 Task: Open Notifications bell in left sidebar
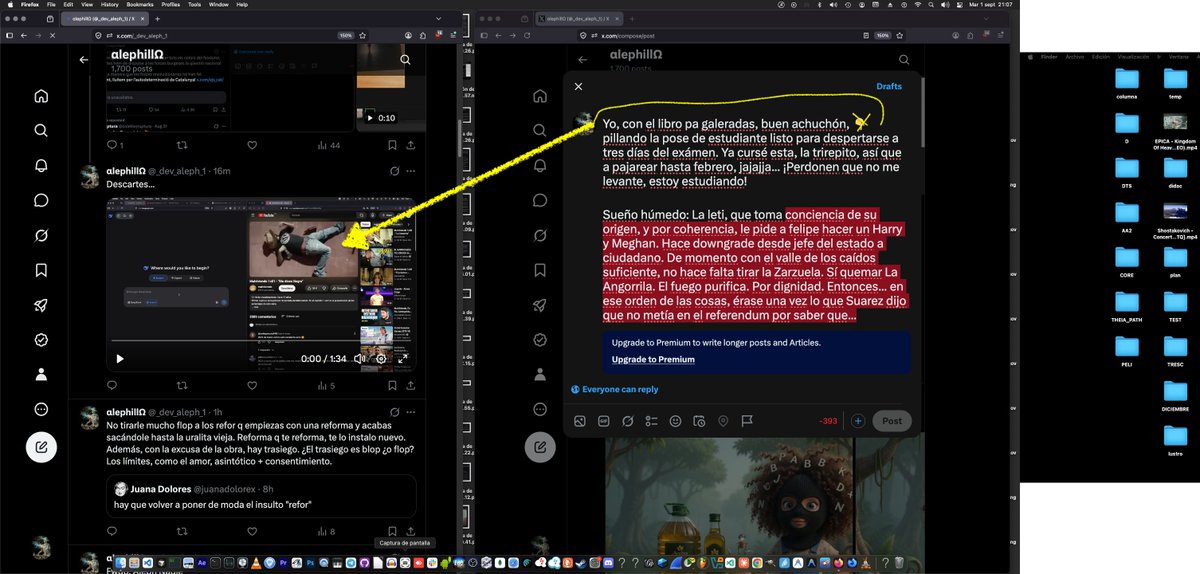click(41, 165)
